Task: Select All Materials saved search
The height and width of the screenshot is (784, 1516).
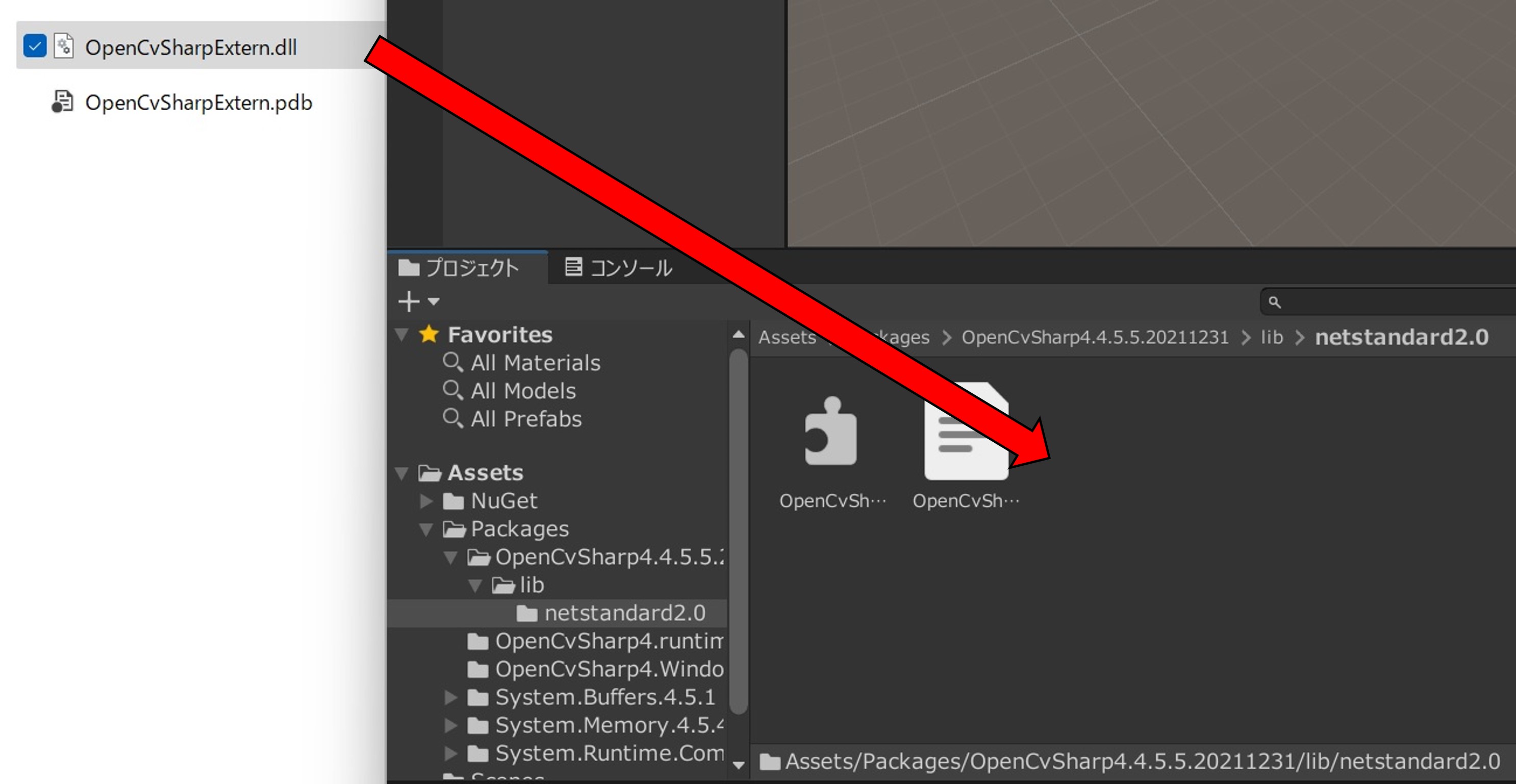Action: pos(535,363)
